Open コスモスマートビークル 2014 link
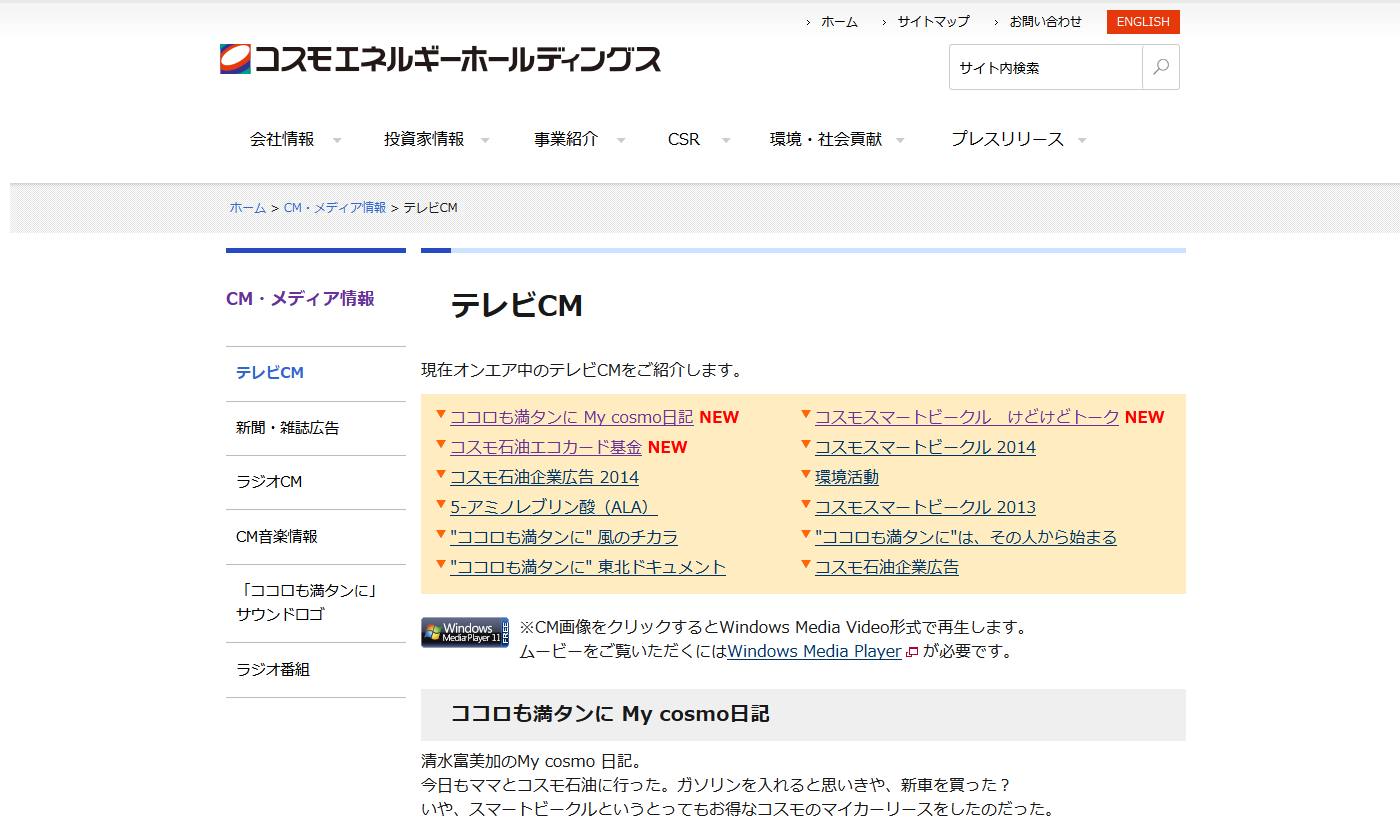The width and height of the screenshot is (1400, 840). point(925,447)
